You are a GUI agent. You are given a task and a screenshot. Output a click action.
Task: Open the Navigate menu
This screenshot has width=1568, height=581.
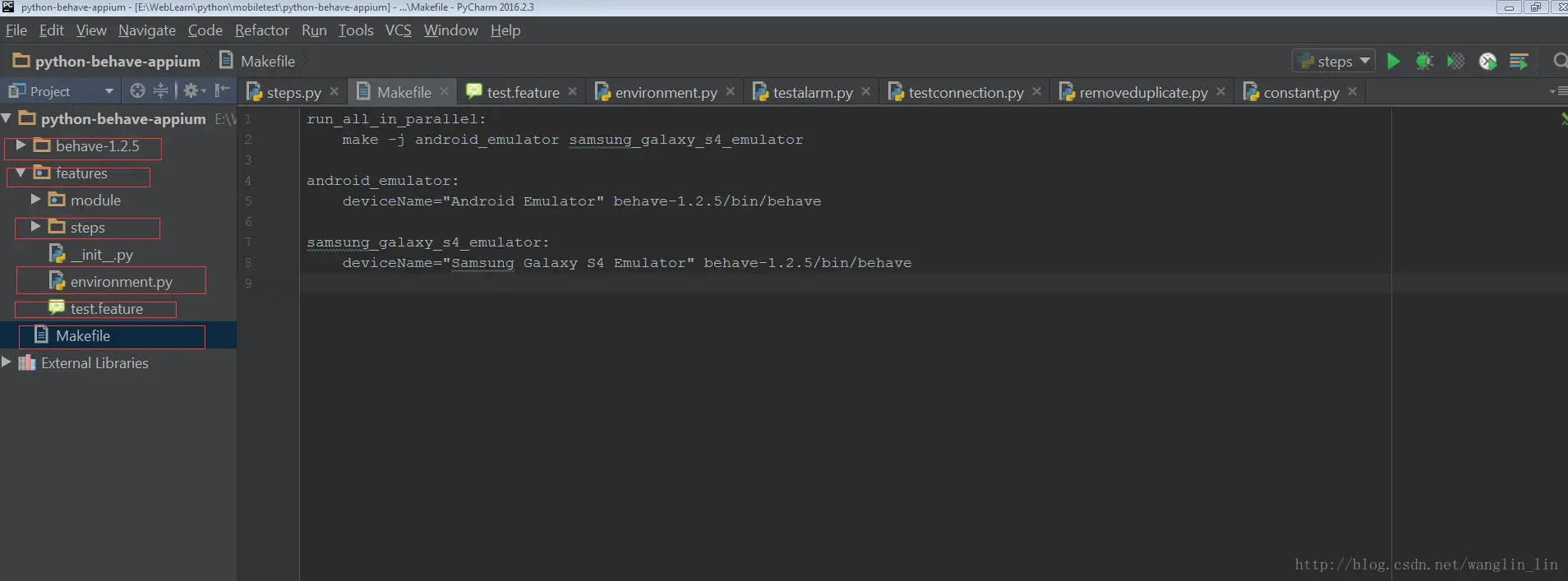147,30
